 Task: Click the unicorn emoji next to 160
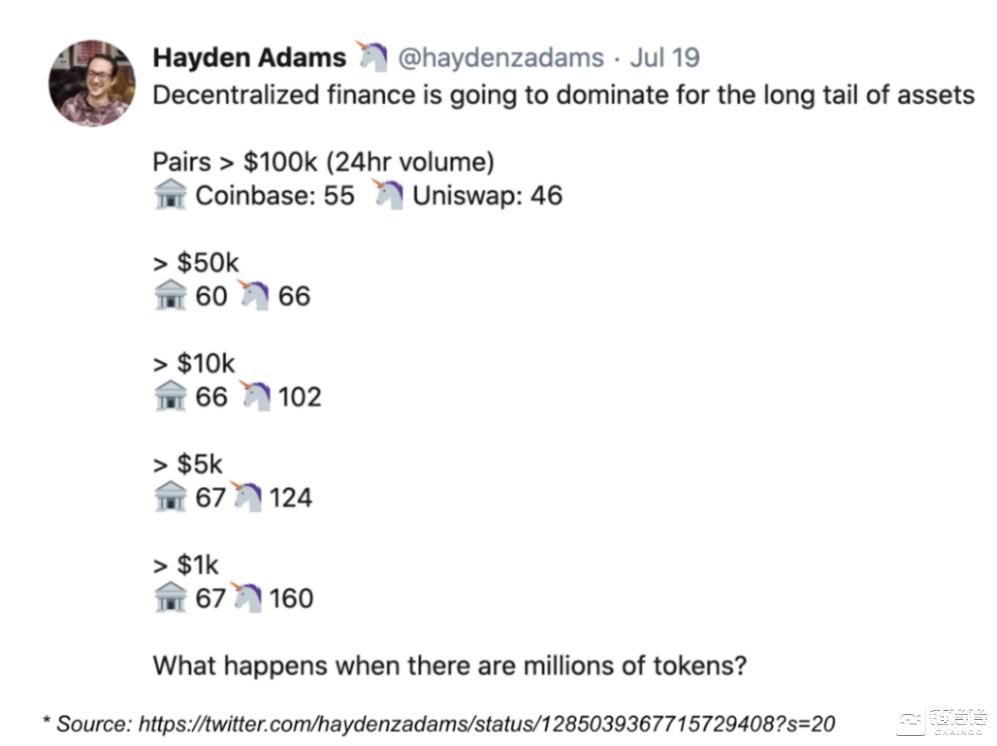(x=245, y=597)
